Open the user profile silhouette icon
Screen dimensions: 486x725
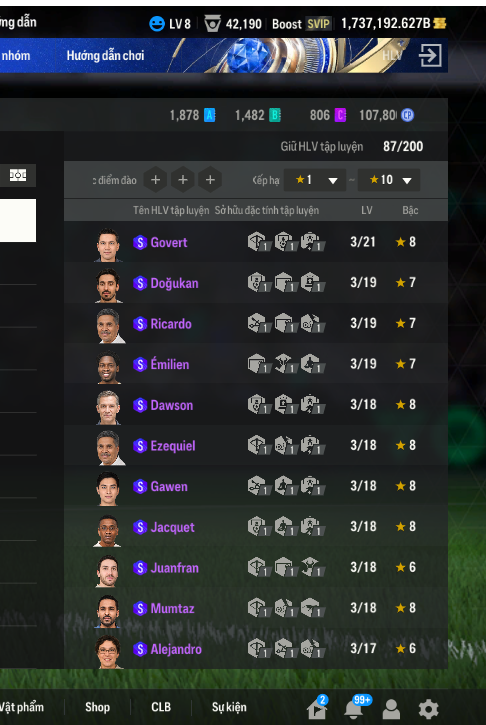point(391,708)
